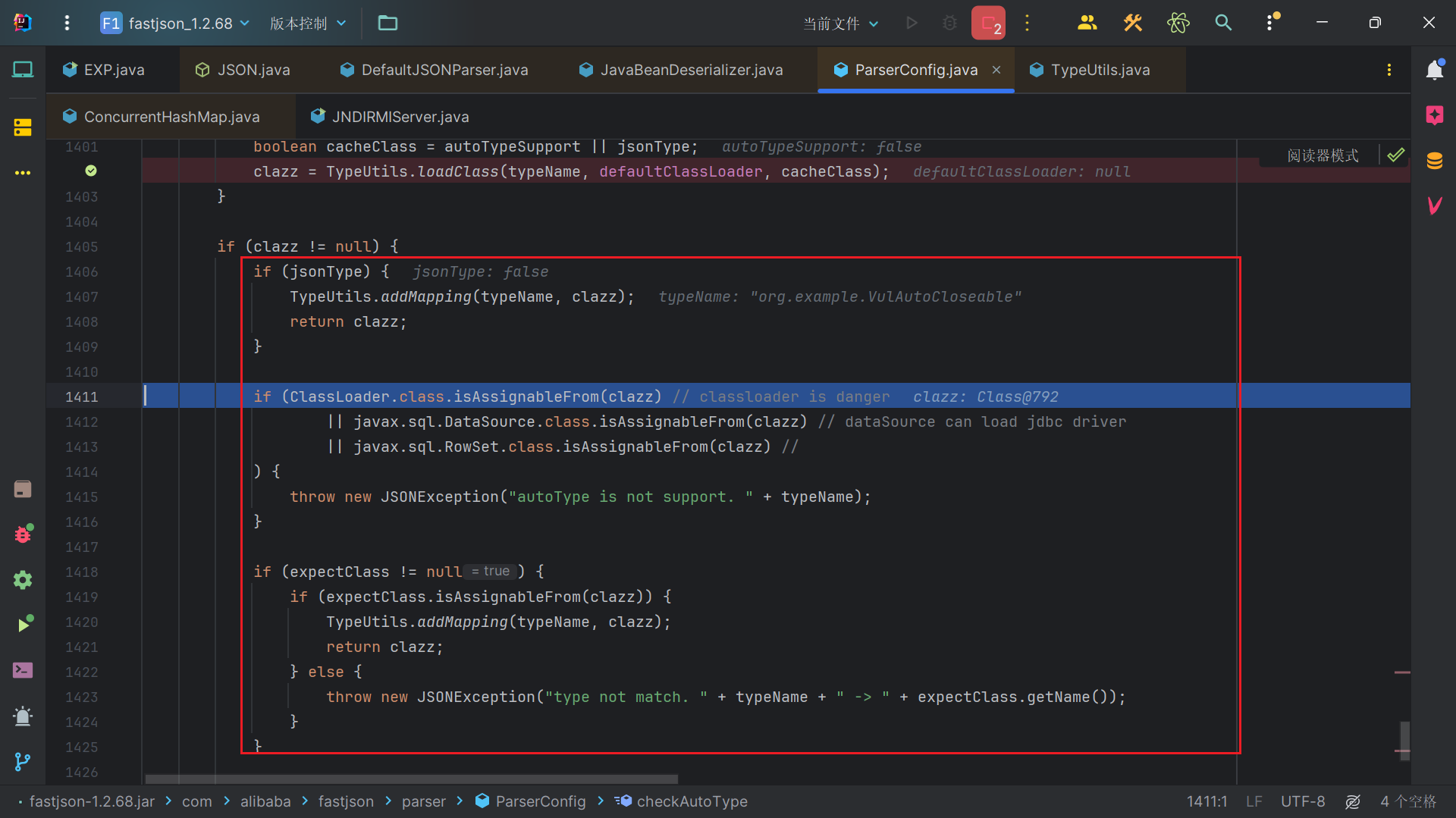Click the fastjson breadcrumb
1456x818 pixels.
(346, 801)
